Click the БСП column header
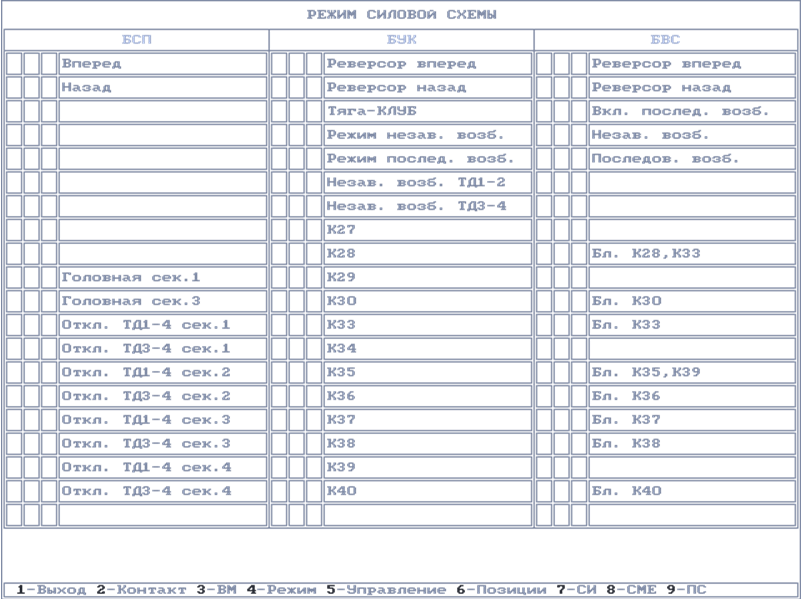 tap(136, 40)
